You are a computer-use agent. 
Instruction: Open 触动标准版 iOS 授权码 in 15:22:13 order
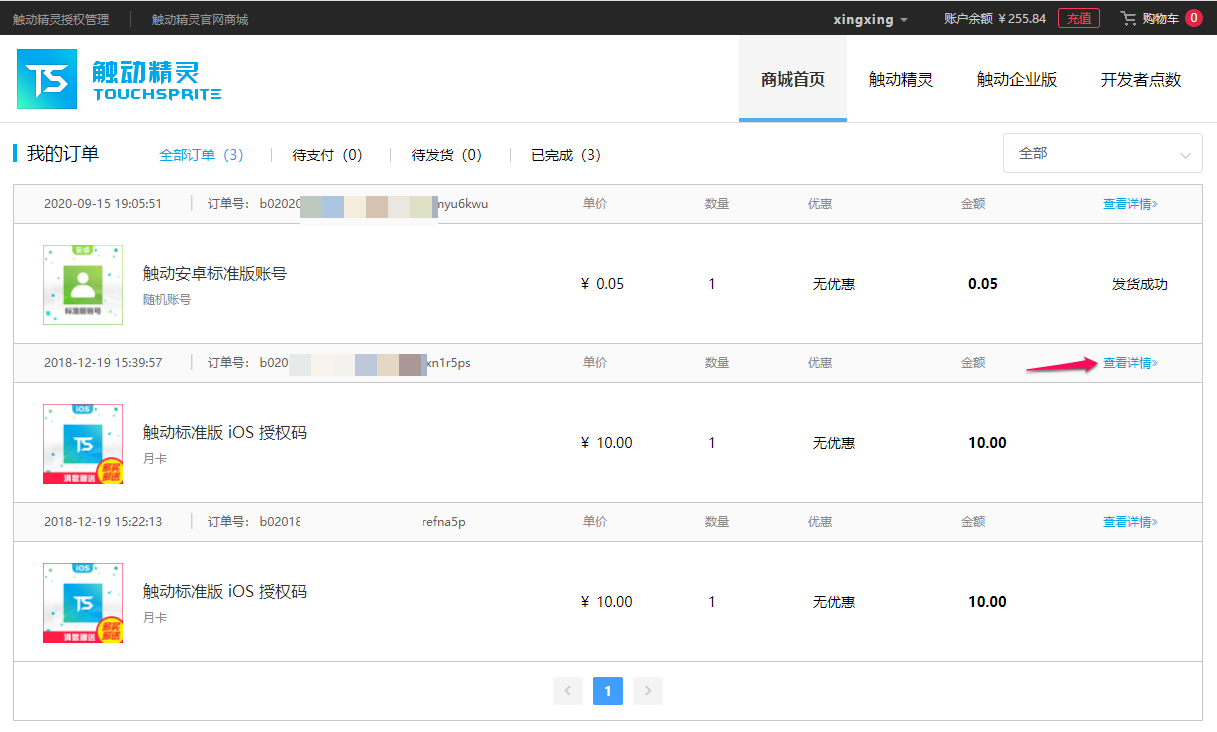click(x=225, y=591)
